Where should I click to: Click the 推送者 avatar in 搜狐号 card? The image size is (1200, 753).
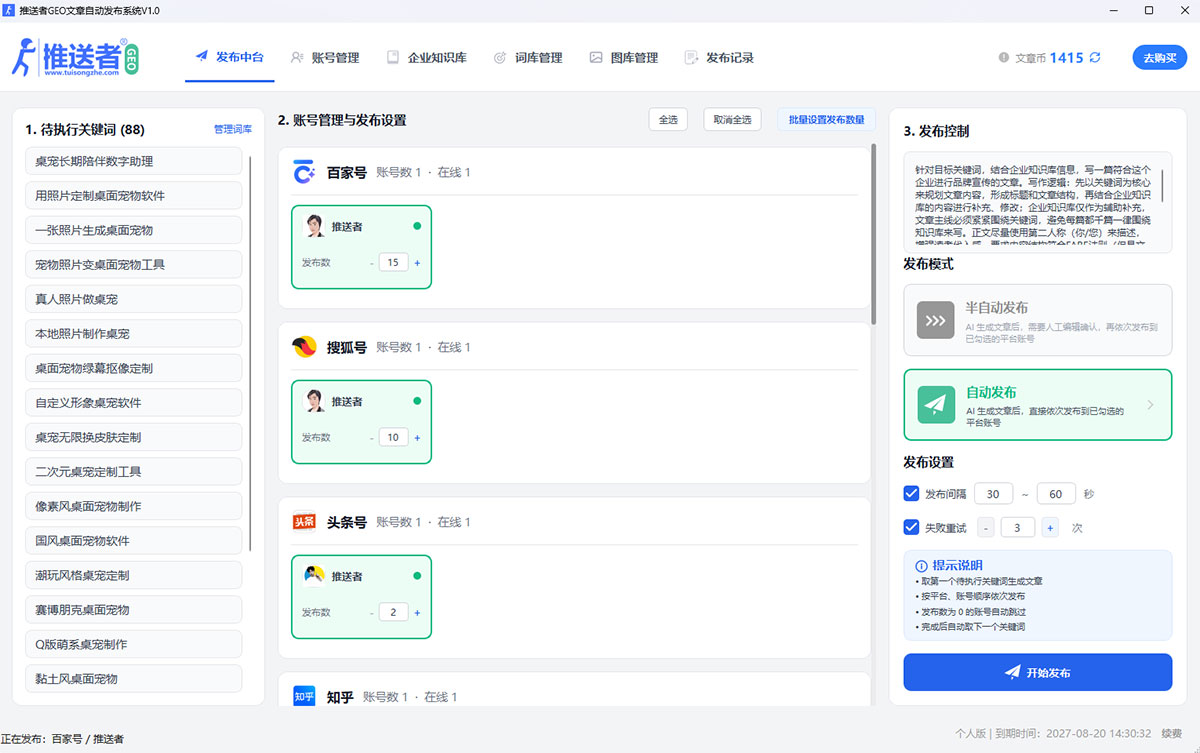(x=314, y=401)
